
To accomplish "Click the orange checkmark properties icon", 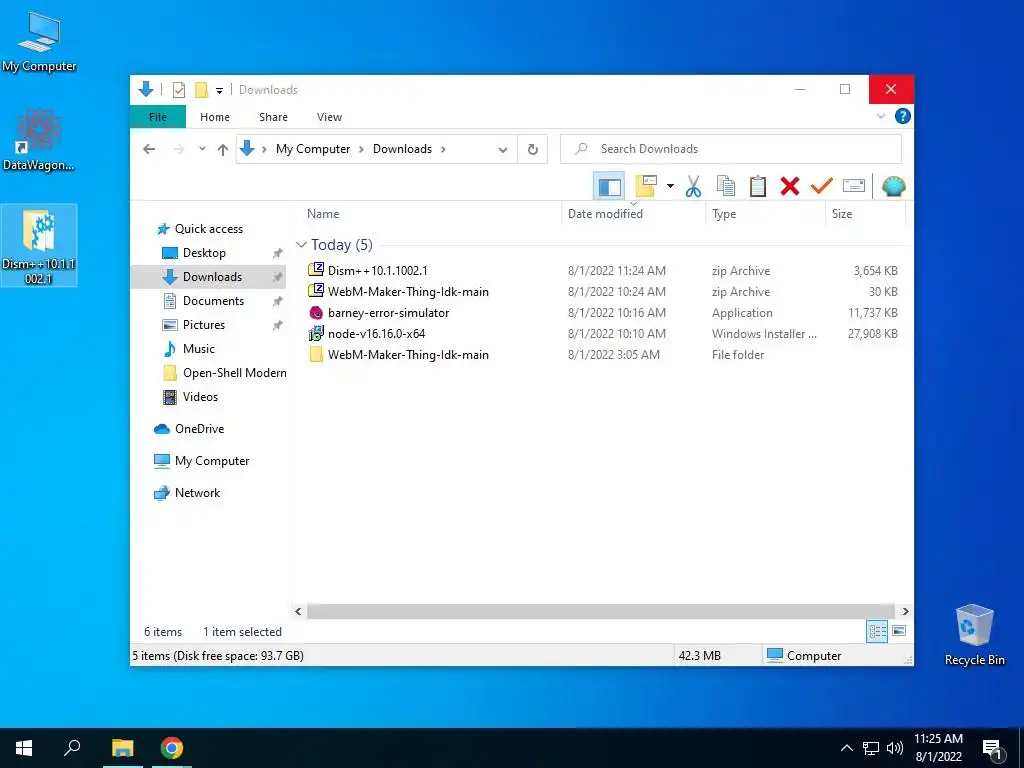I will pos(822,186).
